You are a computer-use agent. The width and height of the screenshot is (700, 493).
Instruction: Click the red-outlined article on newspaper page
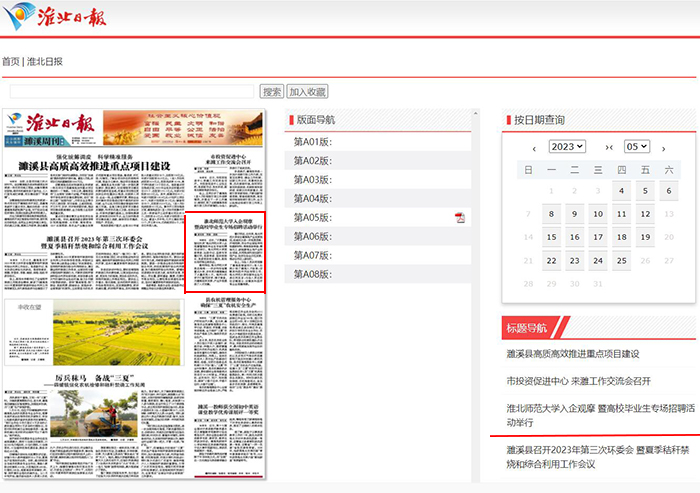tap(225, 251)
